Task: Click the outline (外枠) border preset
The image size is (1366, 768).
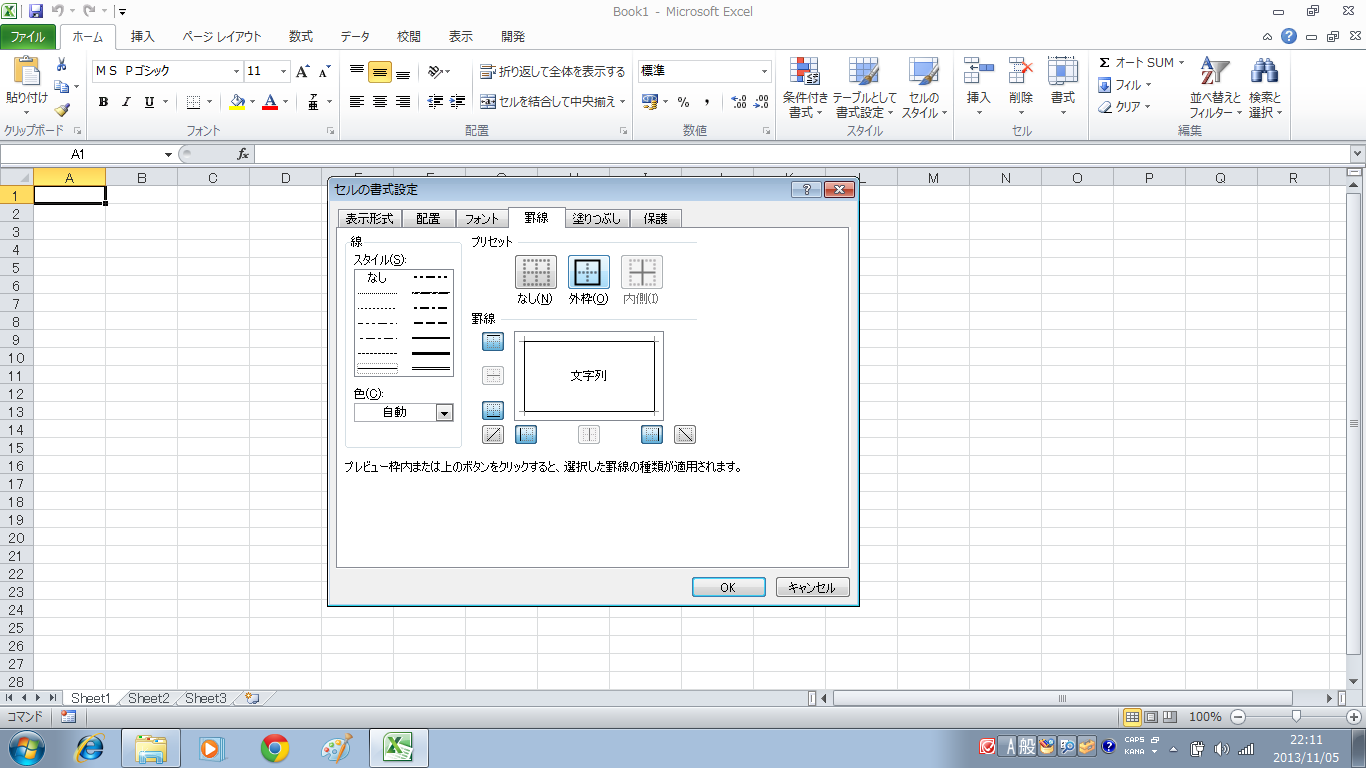Action: pyautogui.click(x=589, y=272)
